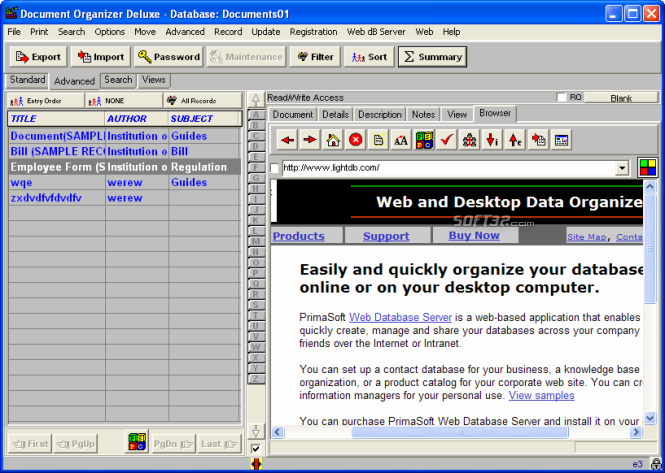Open the Registration menu
This screenshot has width=665, height=473.
(313, 32)
